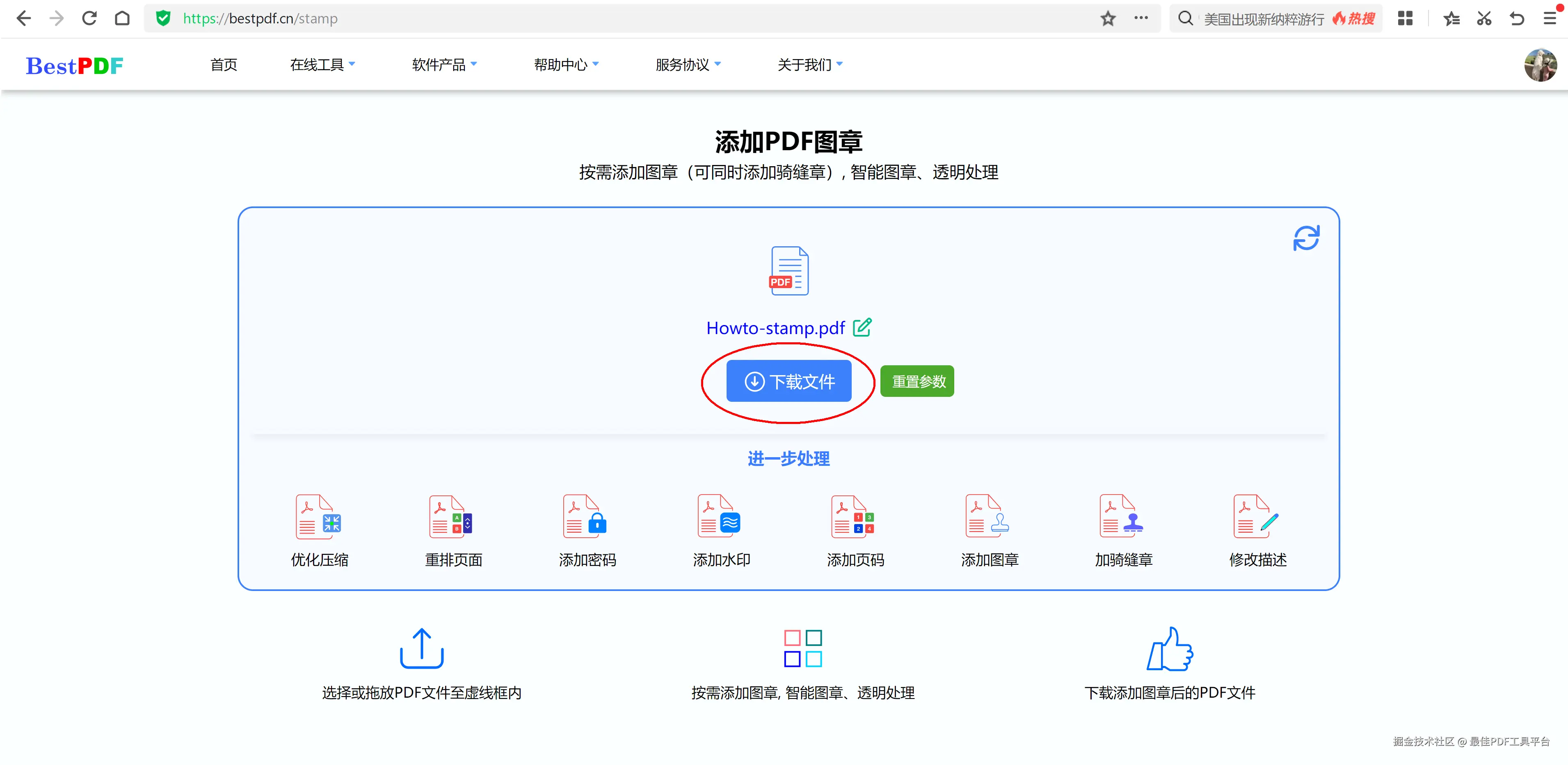Open the 服务协议 navigation menu
This screenshot has height=765, width=1568.
click(x=687, y=64)
